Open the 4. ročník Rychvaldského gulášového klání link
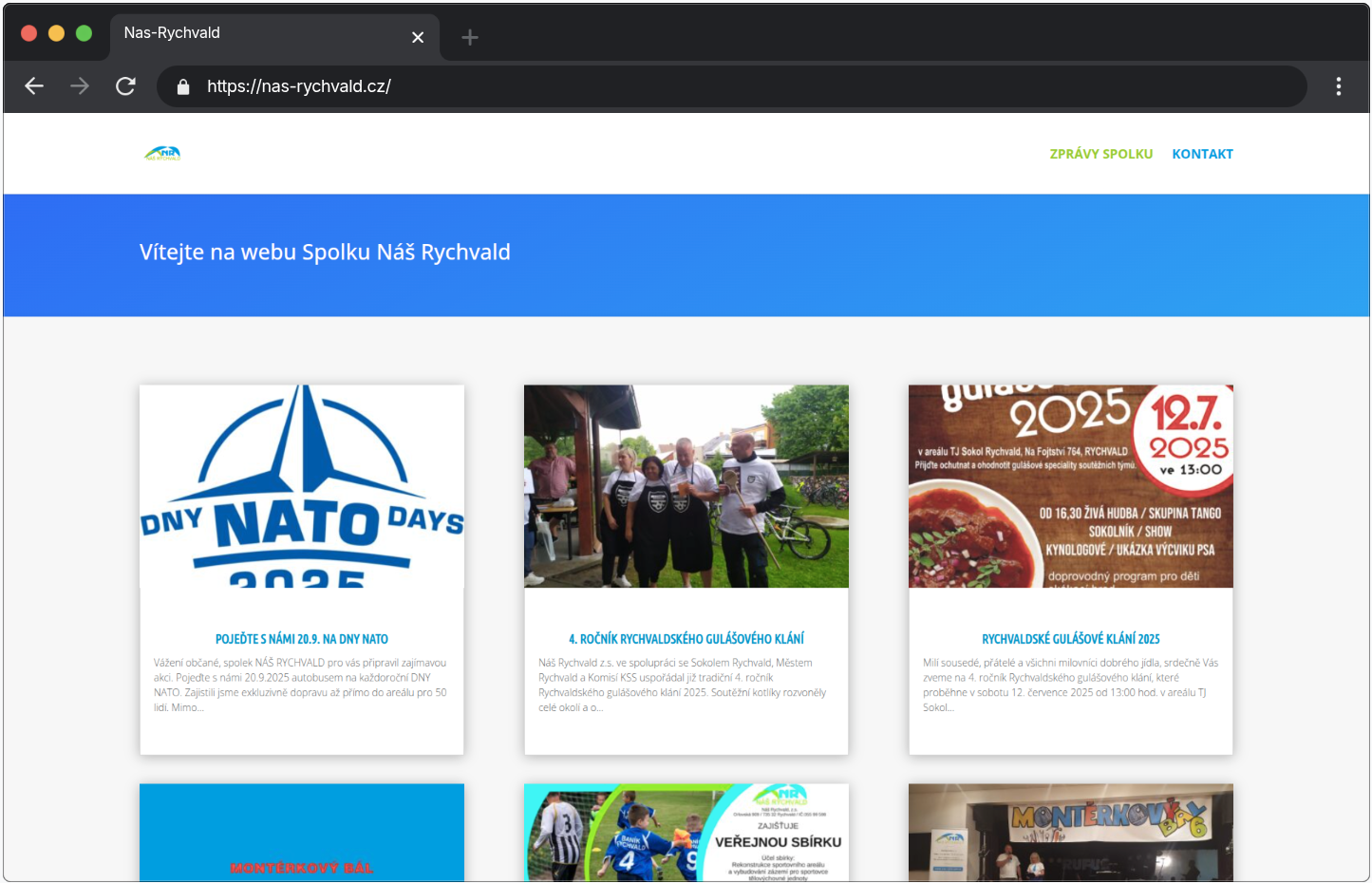This screenshot has height=883, width=1372. point(686,639)
